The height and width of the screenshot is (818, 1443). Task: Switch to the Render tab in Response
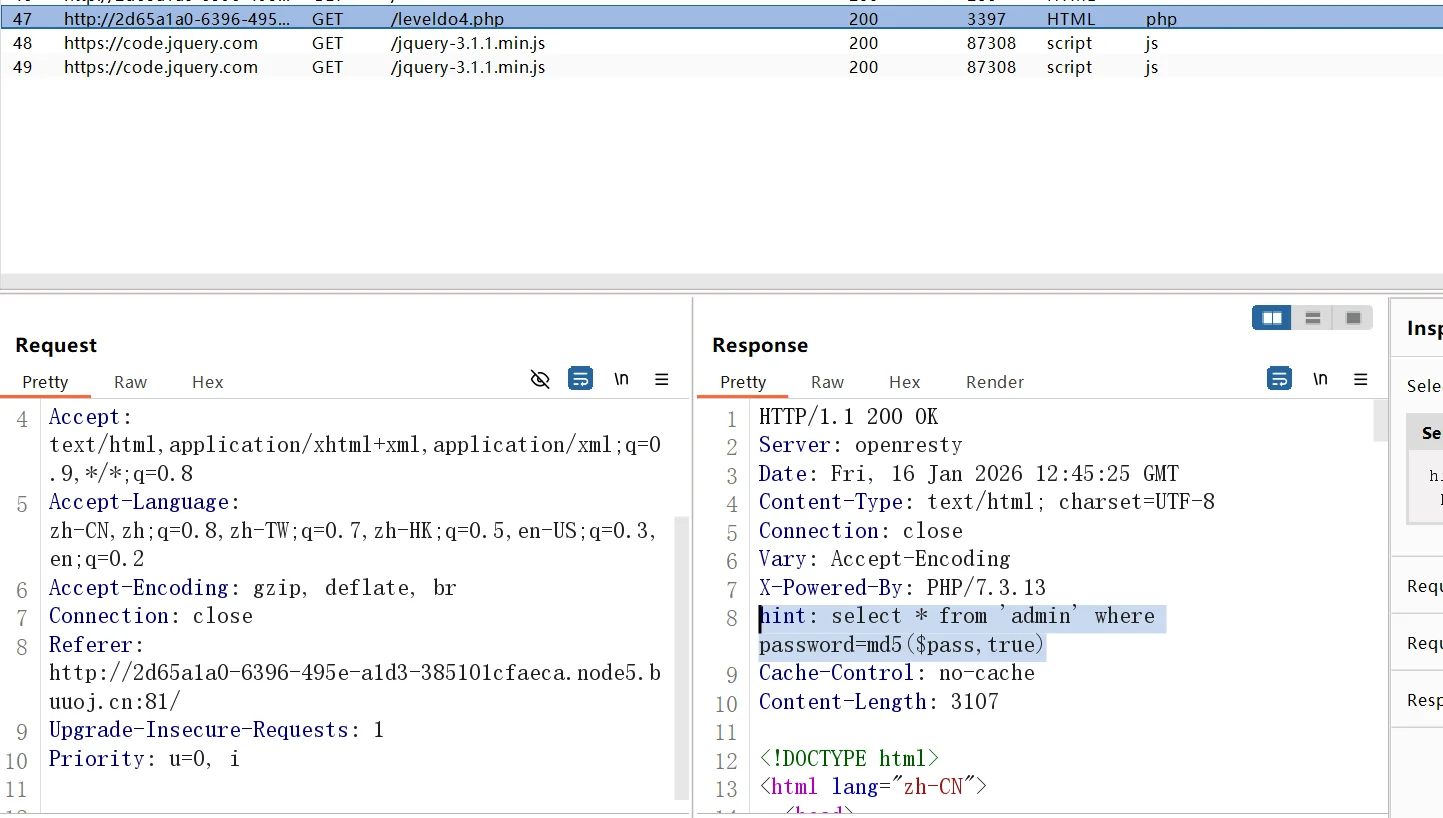tap(994, 382)
